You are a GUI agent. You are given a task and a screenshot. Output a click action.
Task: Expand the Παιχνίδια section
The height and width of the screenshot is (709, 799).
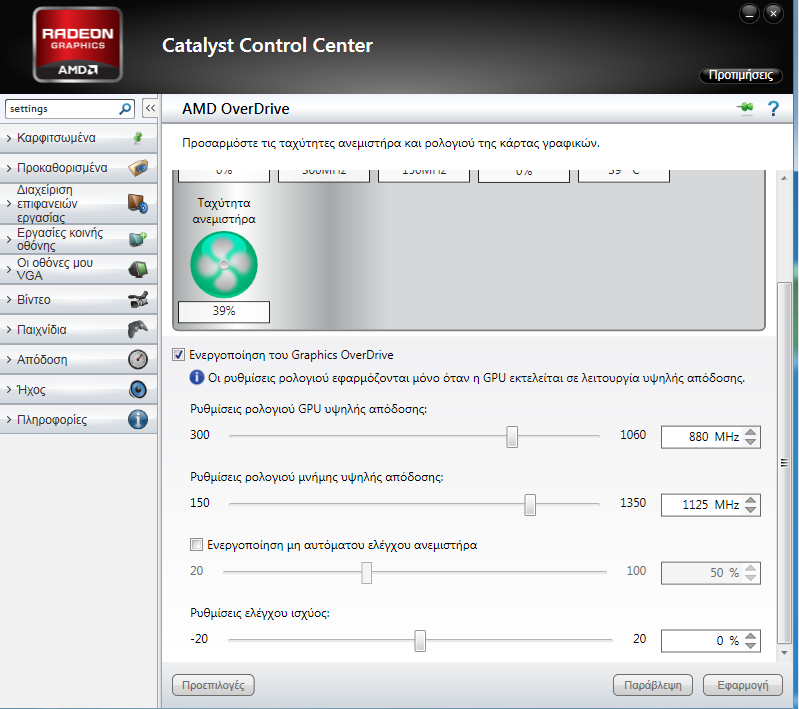[x=78, y=329]
